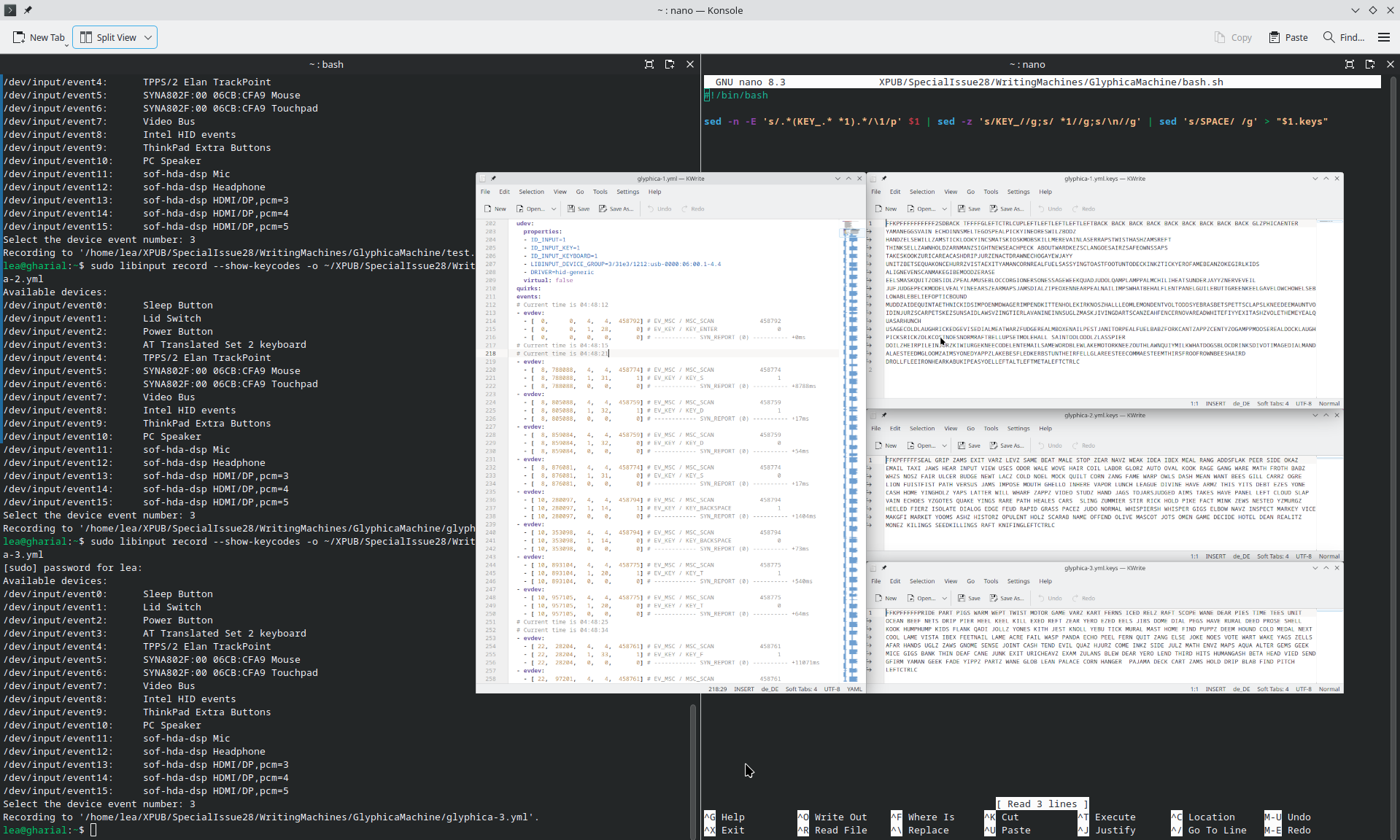Open Go menu in glyphica-3.yml.keys KWrite

[x=970, y=581]
